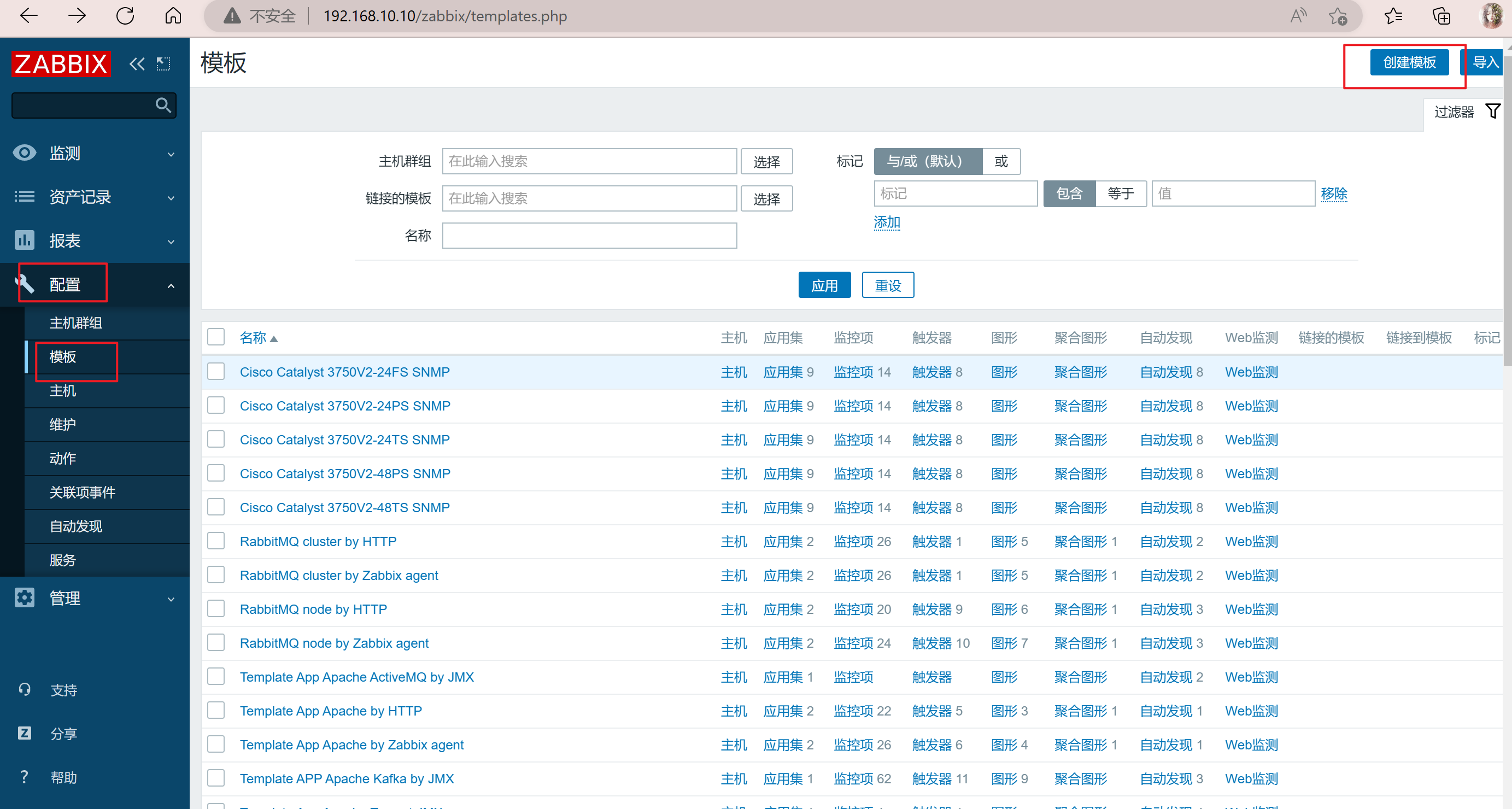
Task: Select the 等于 tag operator
Action: [1121, 193]
